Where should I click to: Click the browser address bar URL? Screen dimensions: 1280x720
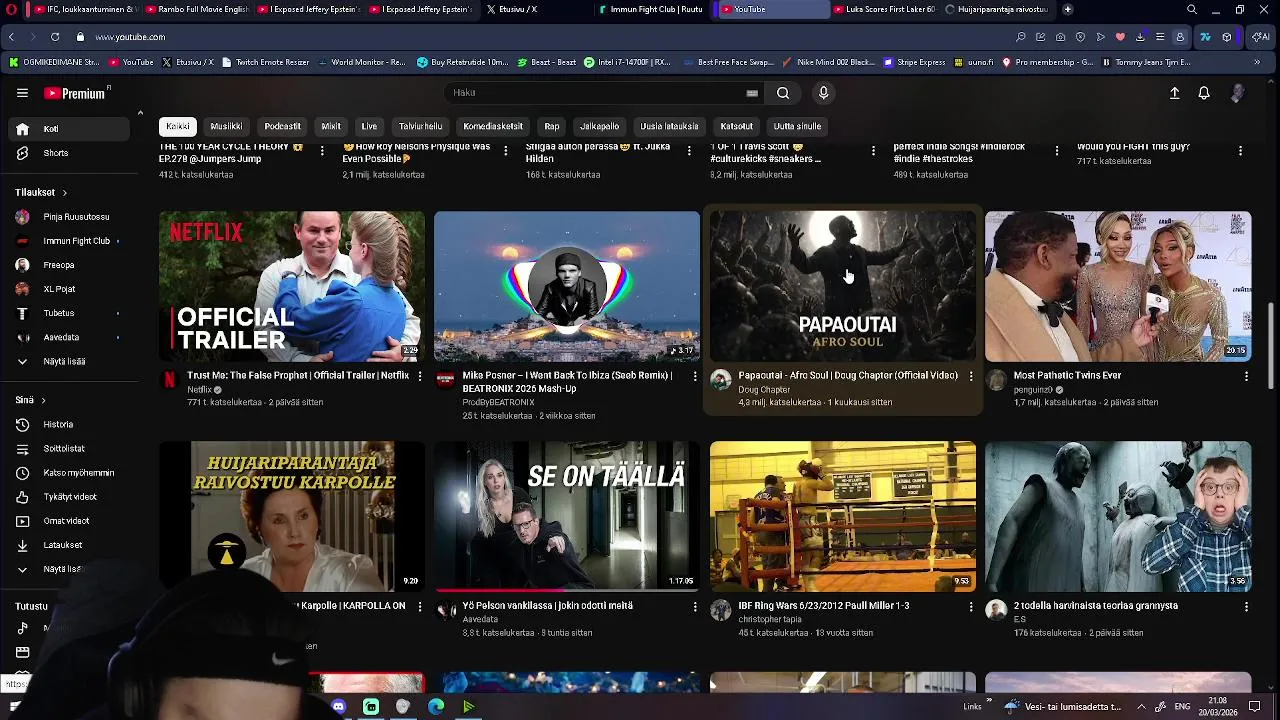[x=130, y=37]
